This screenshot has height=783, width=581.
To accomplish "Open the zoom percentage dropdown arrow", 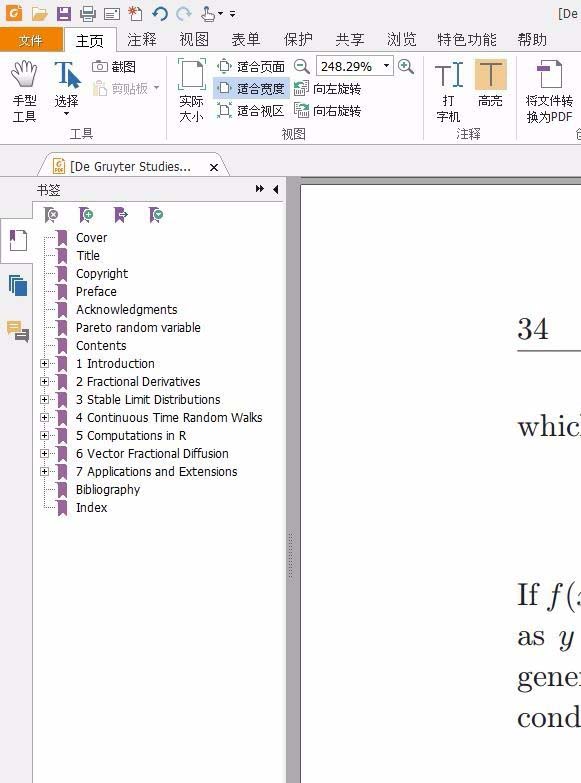I will 386,66.
